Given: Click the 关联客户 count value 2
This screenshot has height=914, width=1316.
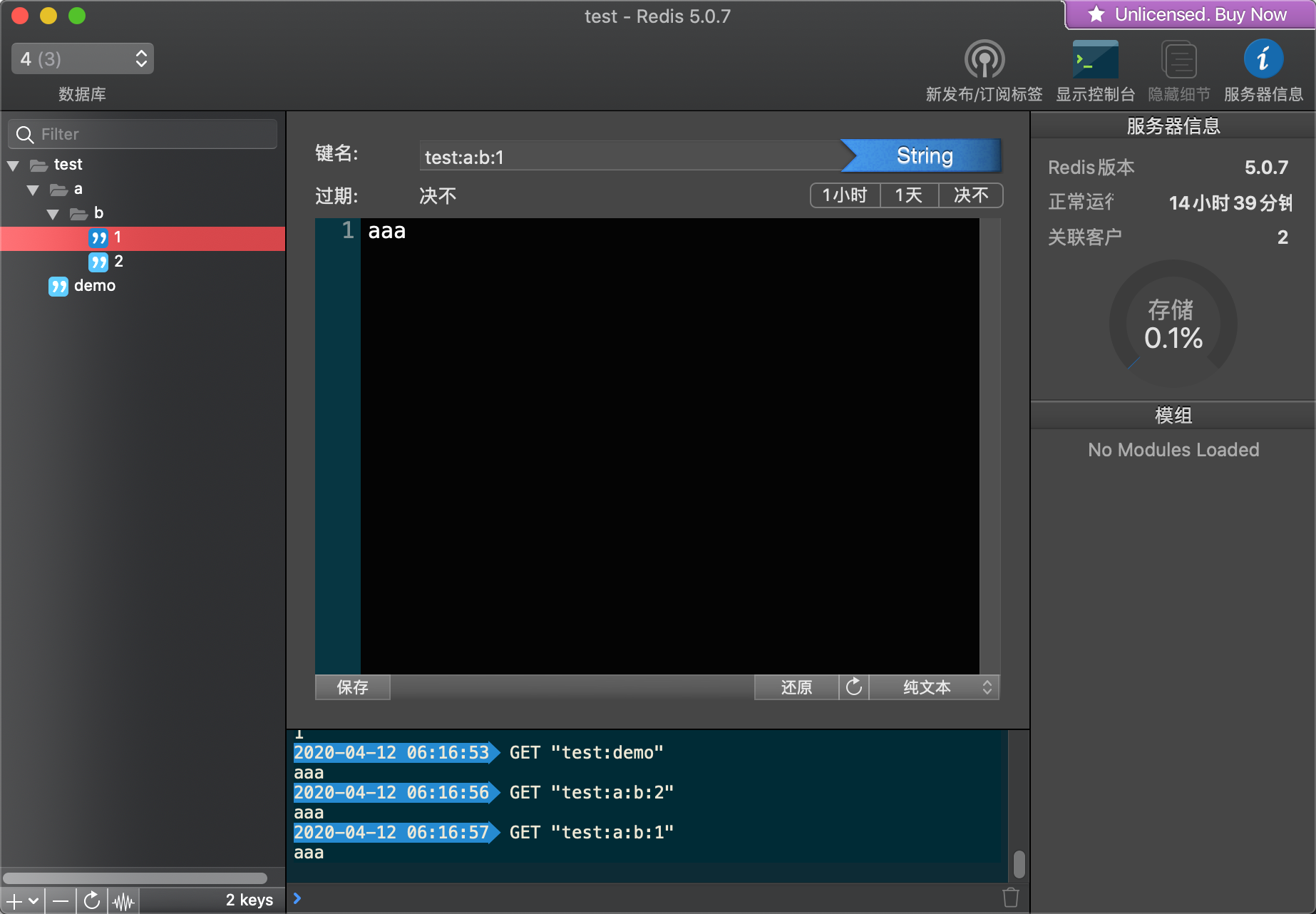Looking at the screenshot, I should [x=1282, y=237].
